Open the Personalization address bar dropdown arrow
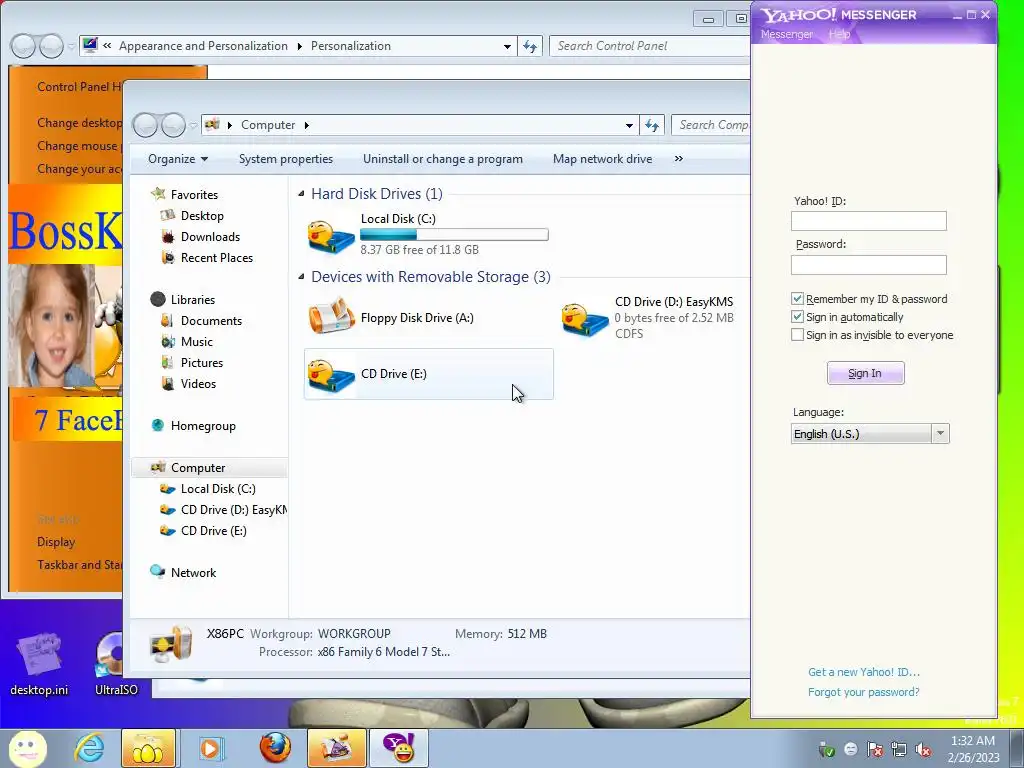1024x768 pixels. point(507,46)
